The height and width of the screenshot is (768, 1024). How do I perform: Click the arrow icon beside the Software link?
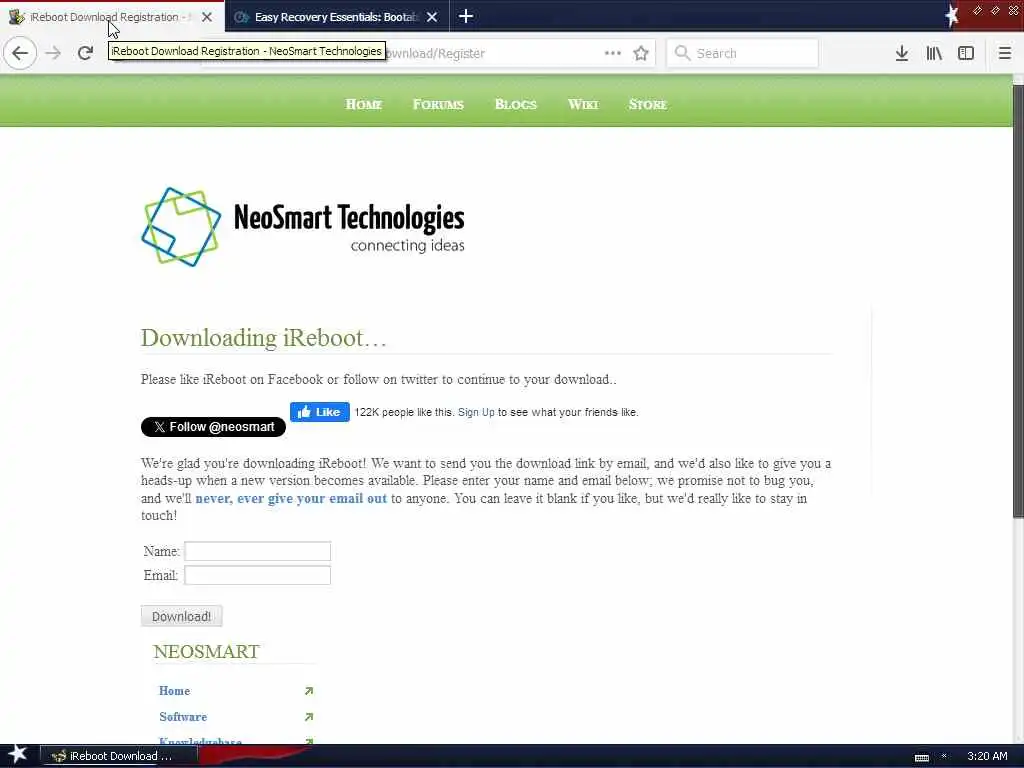click(309, 717)
